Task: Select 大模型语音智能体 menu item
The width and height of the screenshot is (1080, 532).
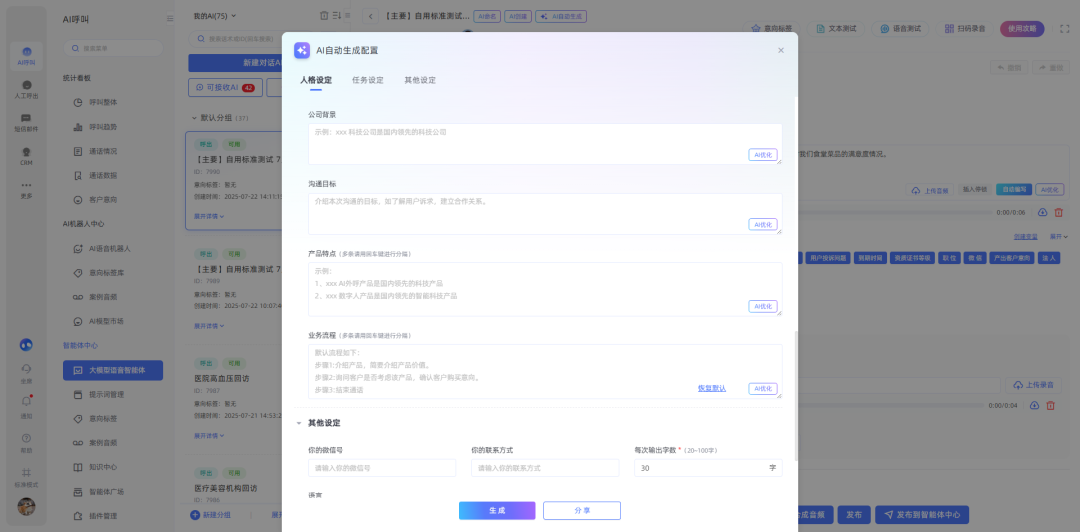Action: (113, 370)
